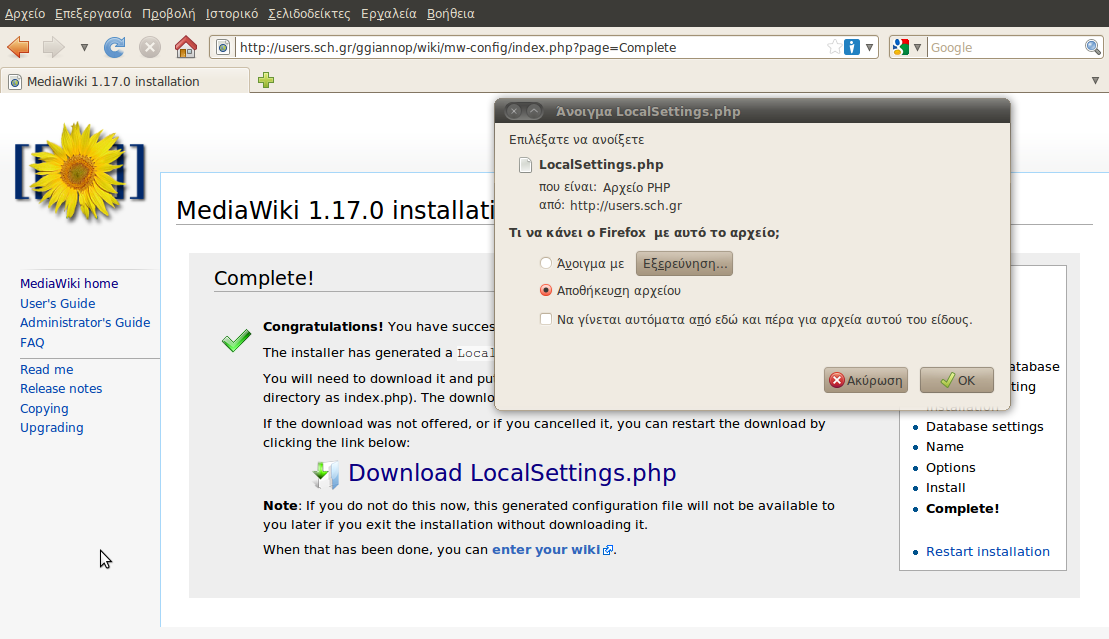Click the Restart installation link
This screenshot has width=1109, height=639.
(x=987, y=551)
